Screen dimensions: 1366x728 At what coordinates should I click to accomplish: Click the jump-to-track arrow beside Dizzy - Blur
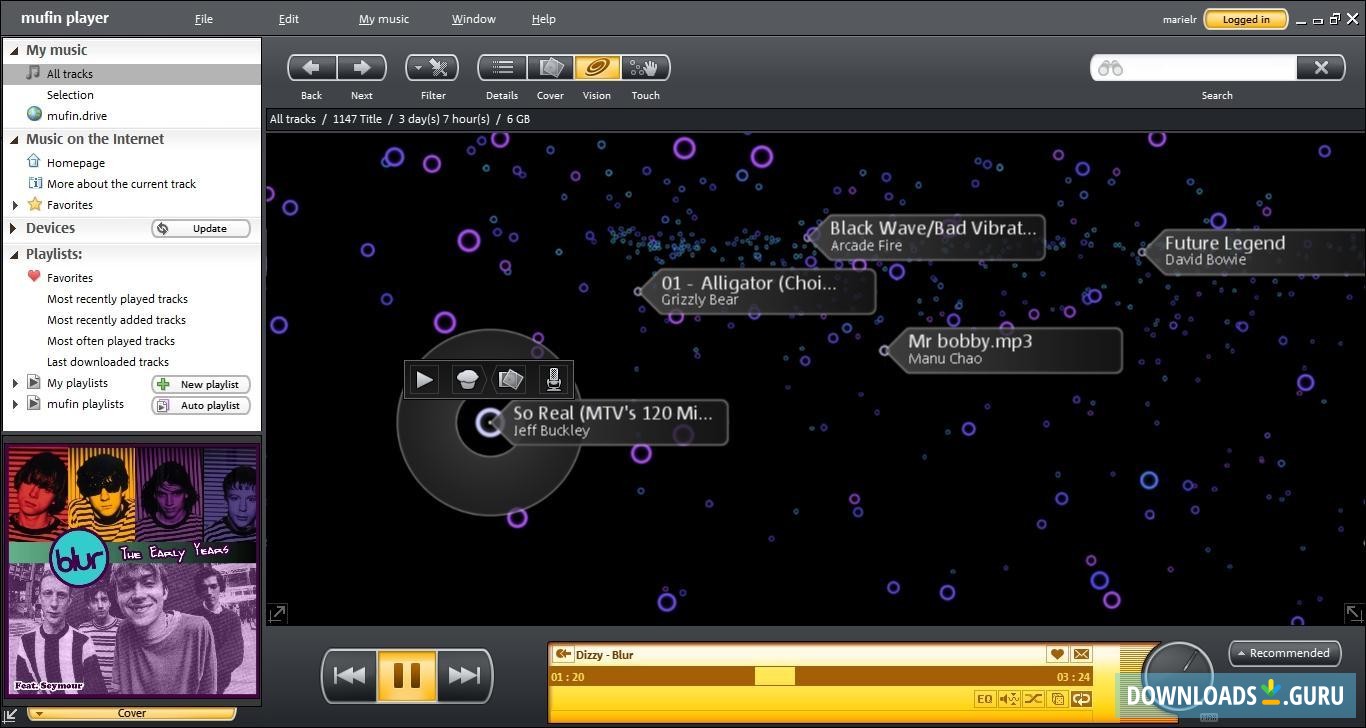click(x=562, y=655)
